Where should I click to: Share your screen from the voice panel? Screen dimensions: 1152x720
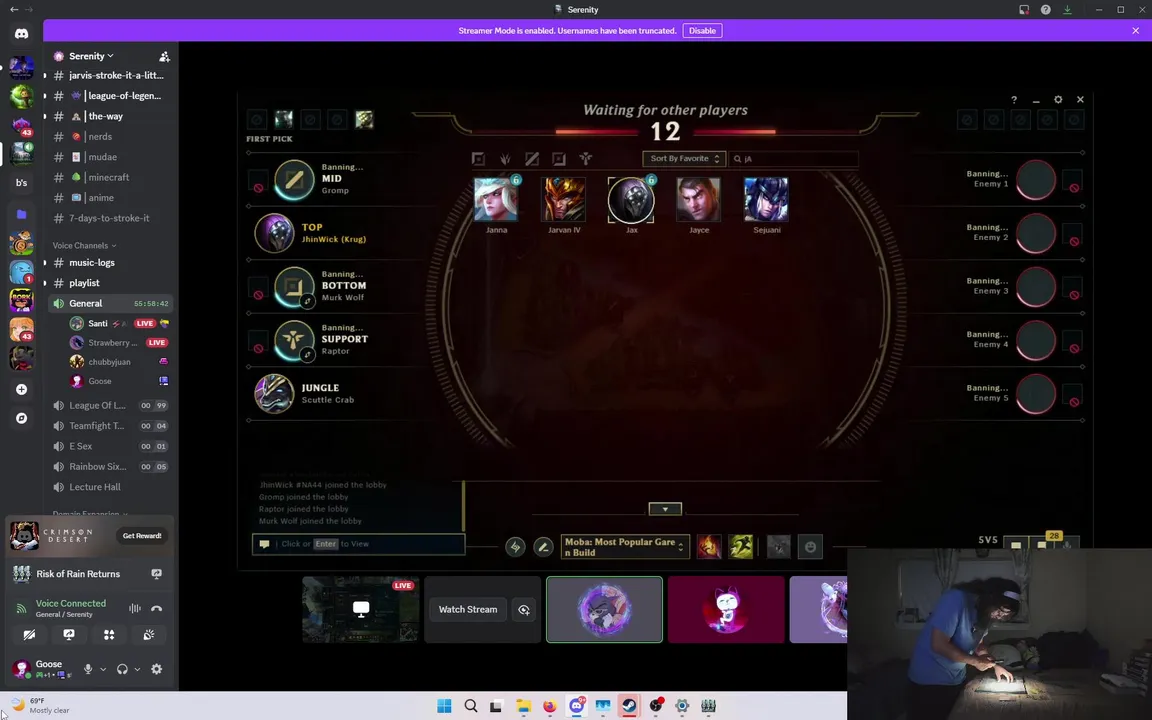click(69, 635)
